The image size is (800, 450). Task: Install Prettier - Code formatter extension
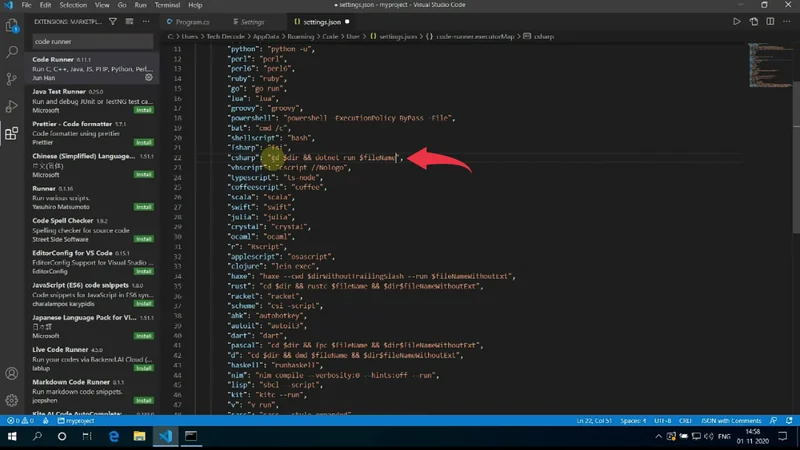[x=144, y=142]
